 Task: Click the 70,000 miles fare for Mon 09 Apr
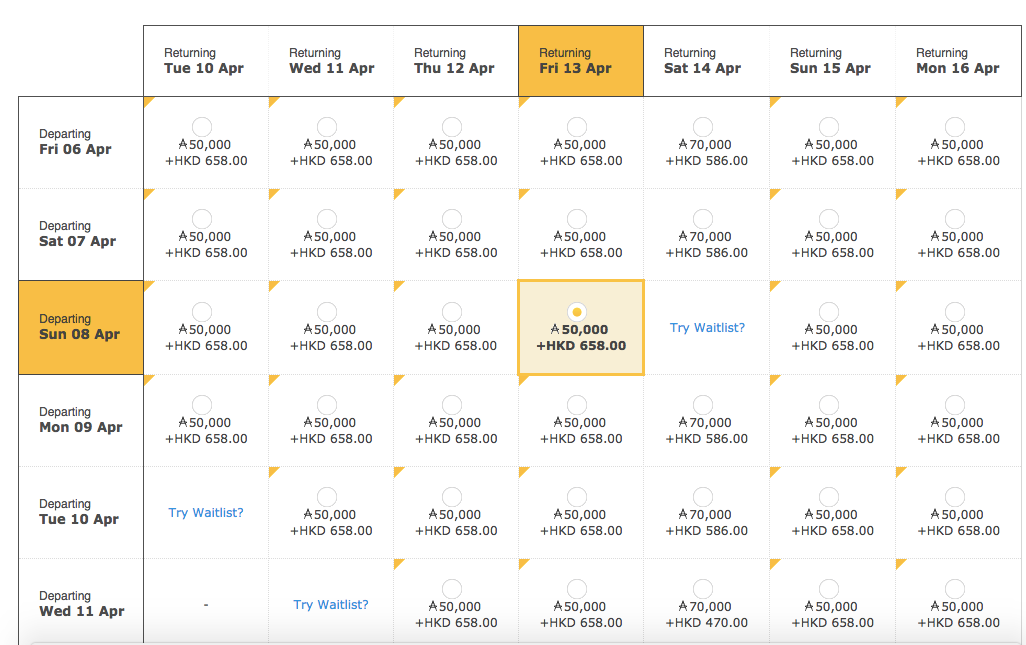(706, 423)
